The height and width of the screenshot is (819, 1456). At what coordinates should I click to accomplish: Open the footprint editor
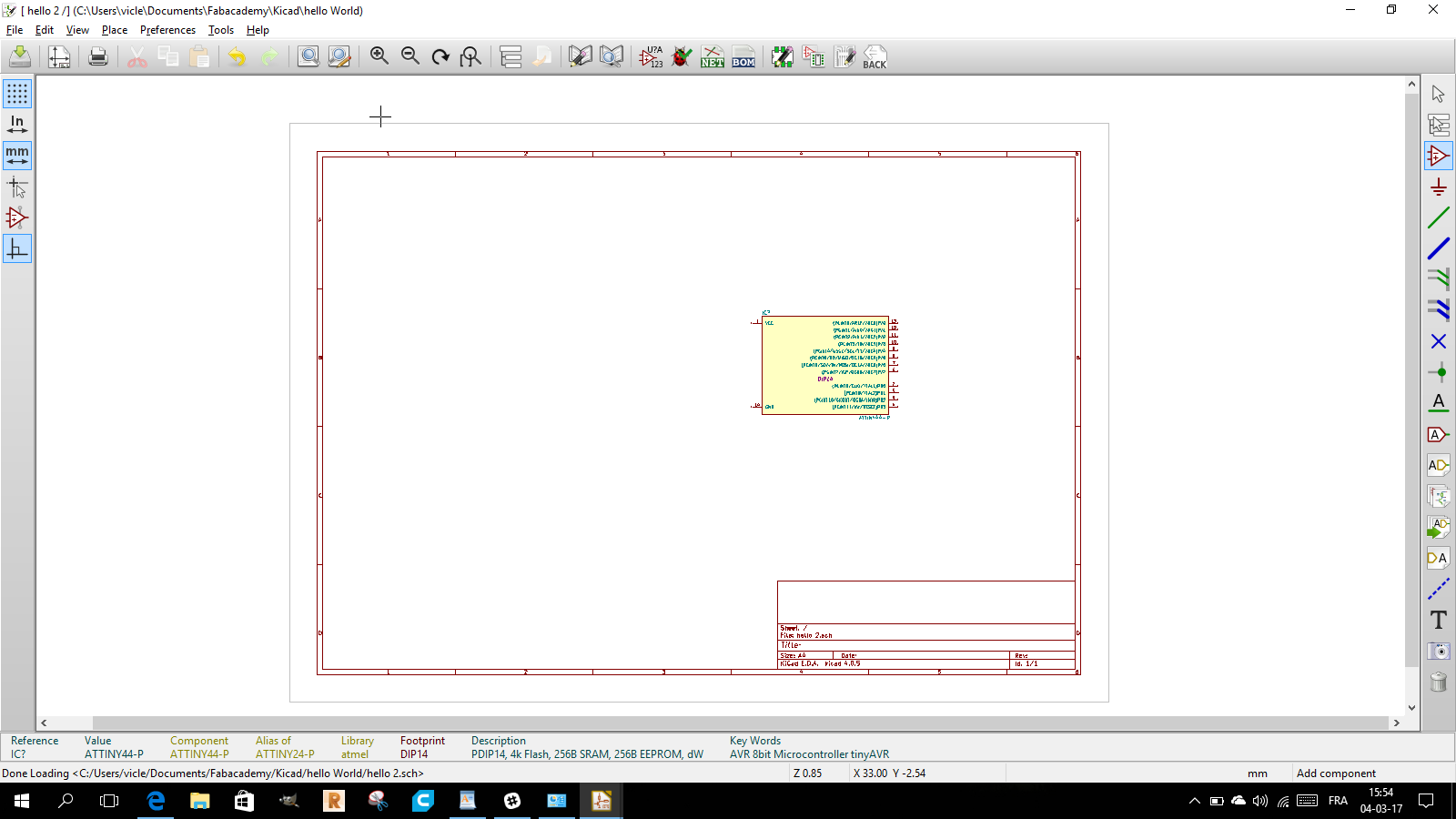[783, 57]
